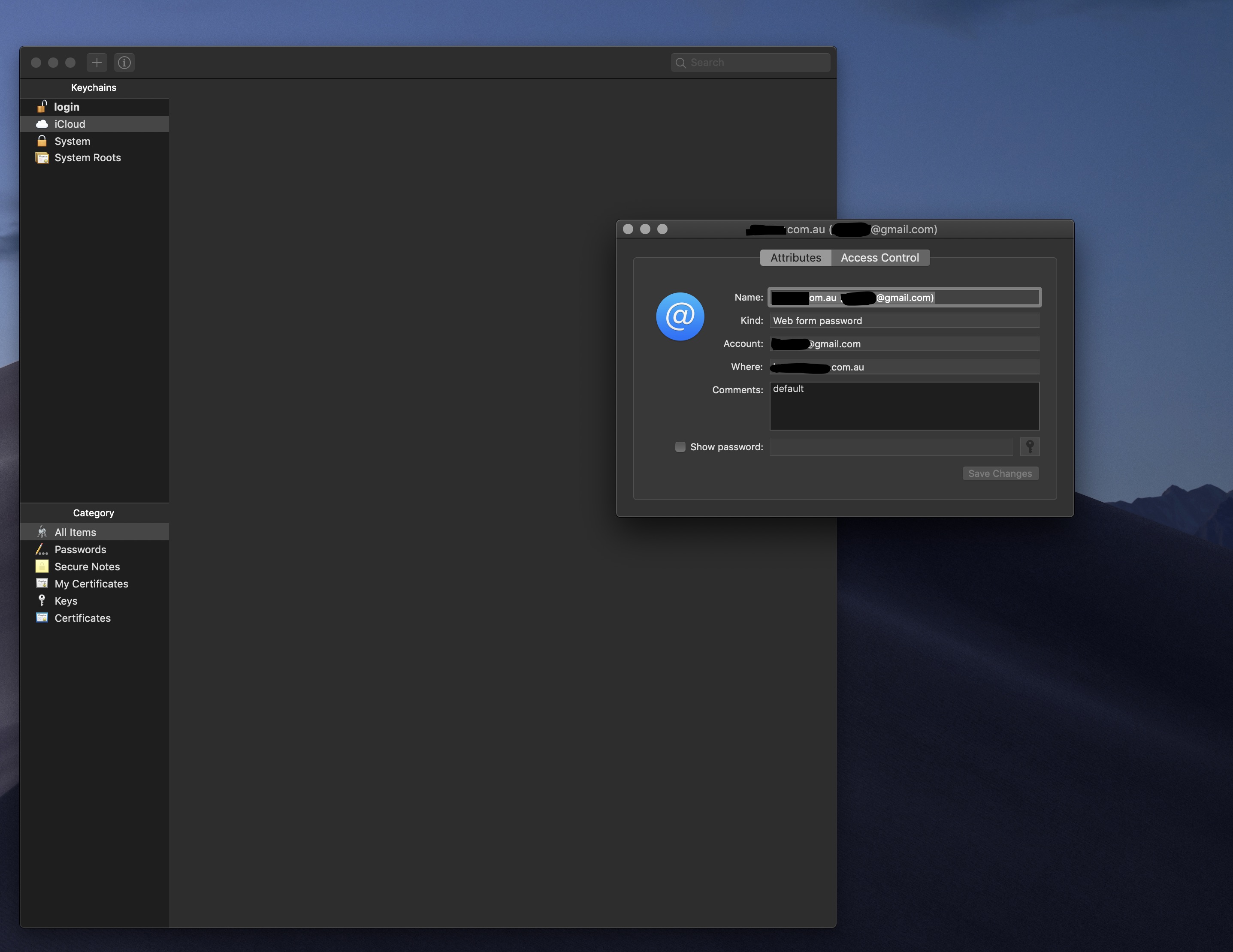1233x952 pixels.
Task: Select the login keychain padlock icon
Action: point(42,107)
